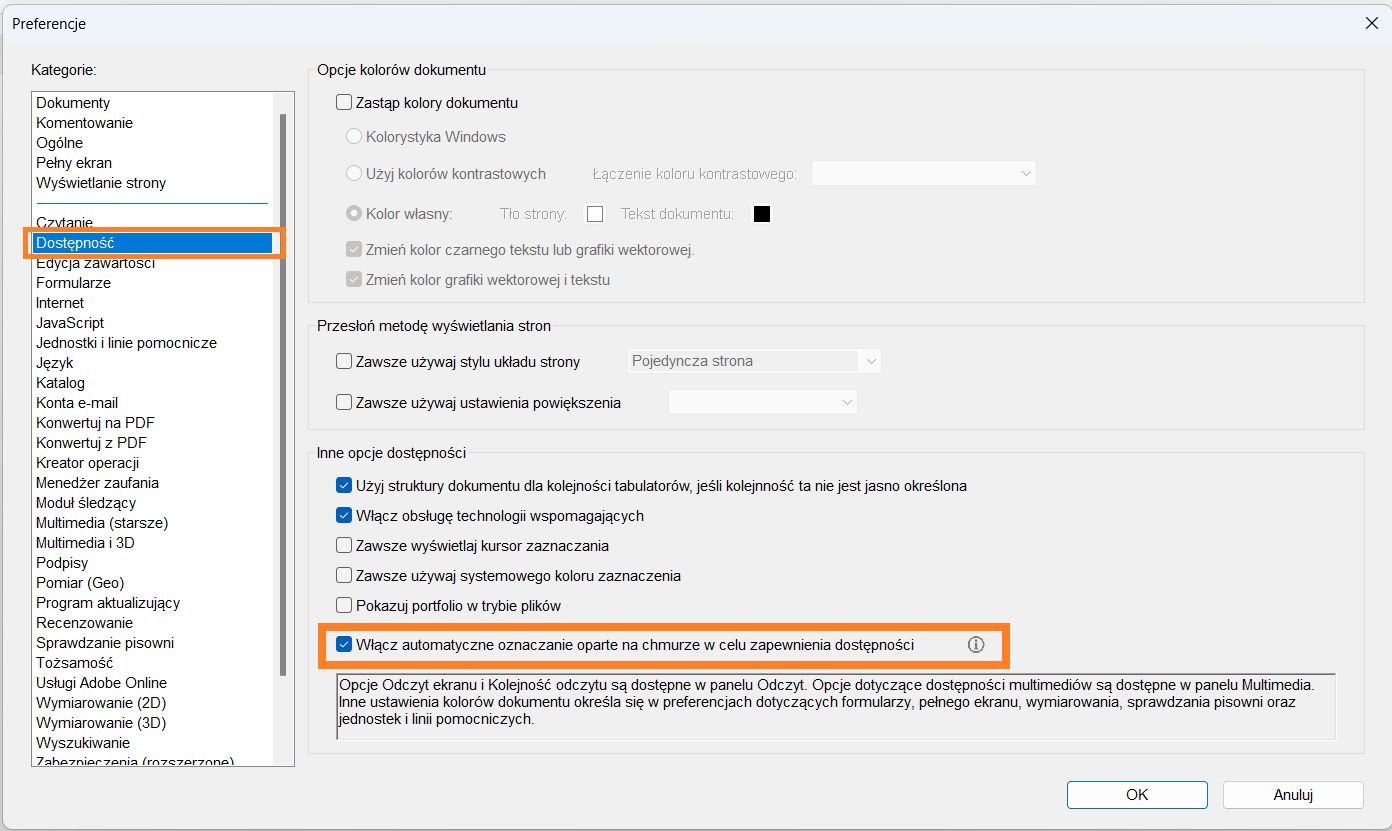Select Konwertuj z PDF category
1392x831 pixels.
pyautogui.click(x=91, y=443)
